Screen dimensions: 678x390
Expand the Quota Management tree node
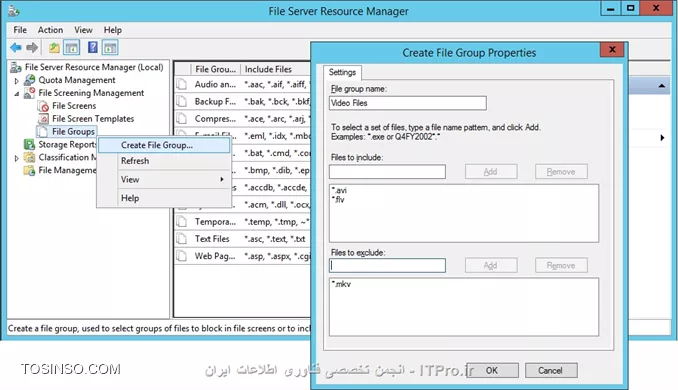16,80
